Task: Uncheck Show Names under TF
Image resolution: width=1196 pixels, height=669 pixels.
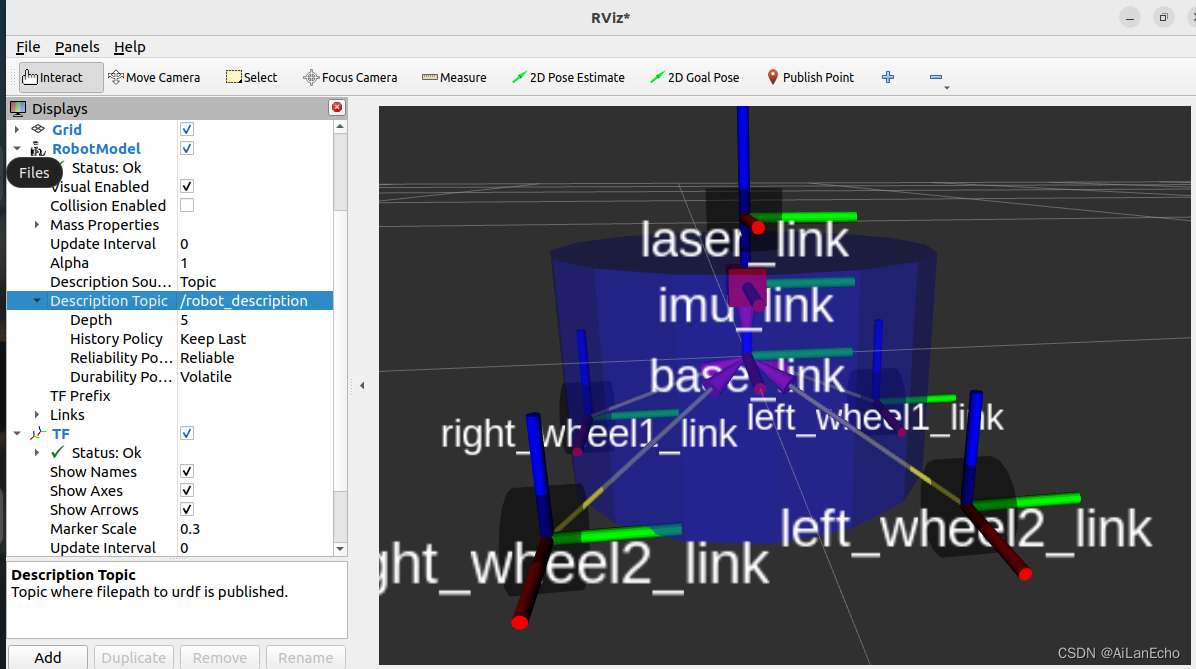Action: coord(187,471)
